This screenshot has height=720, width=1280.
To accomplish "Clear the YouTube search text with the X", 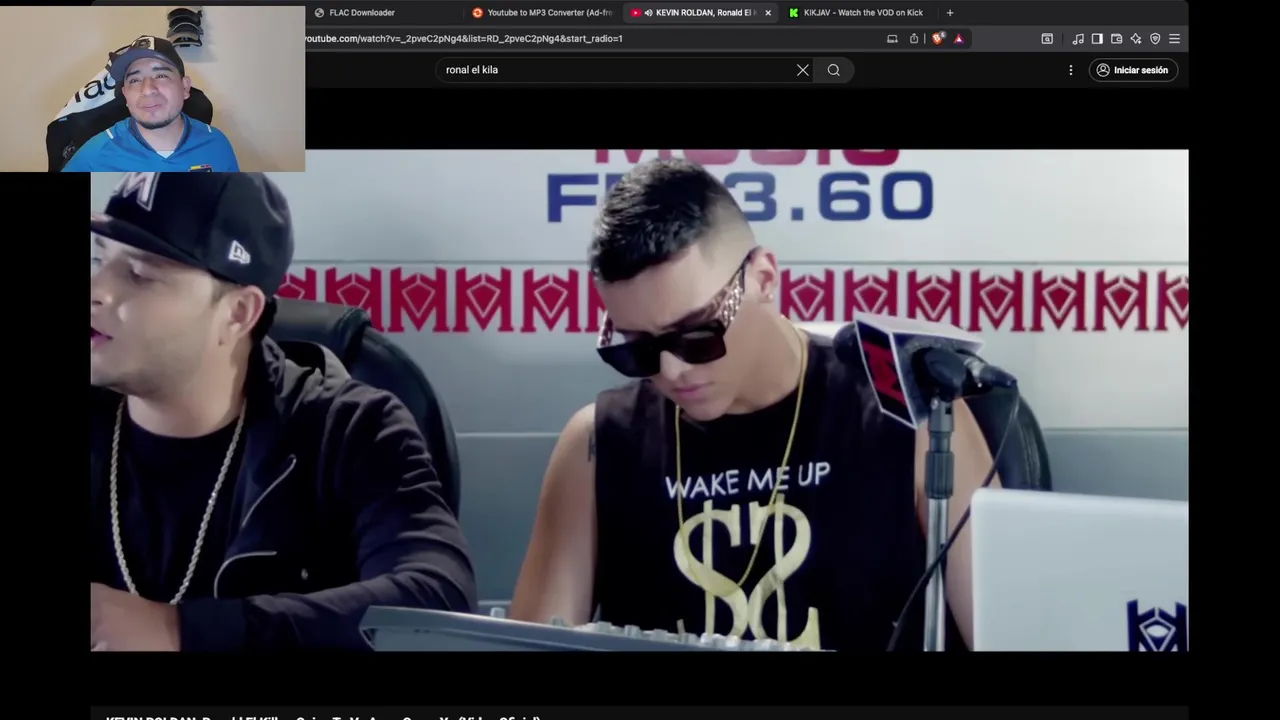I will pos(802,70).
